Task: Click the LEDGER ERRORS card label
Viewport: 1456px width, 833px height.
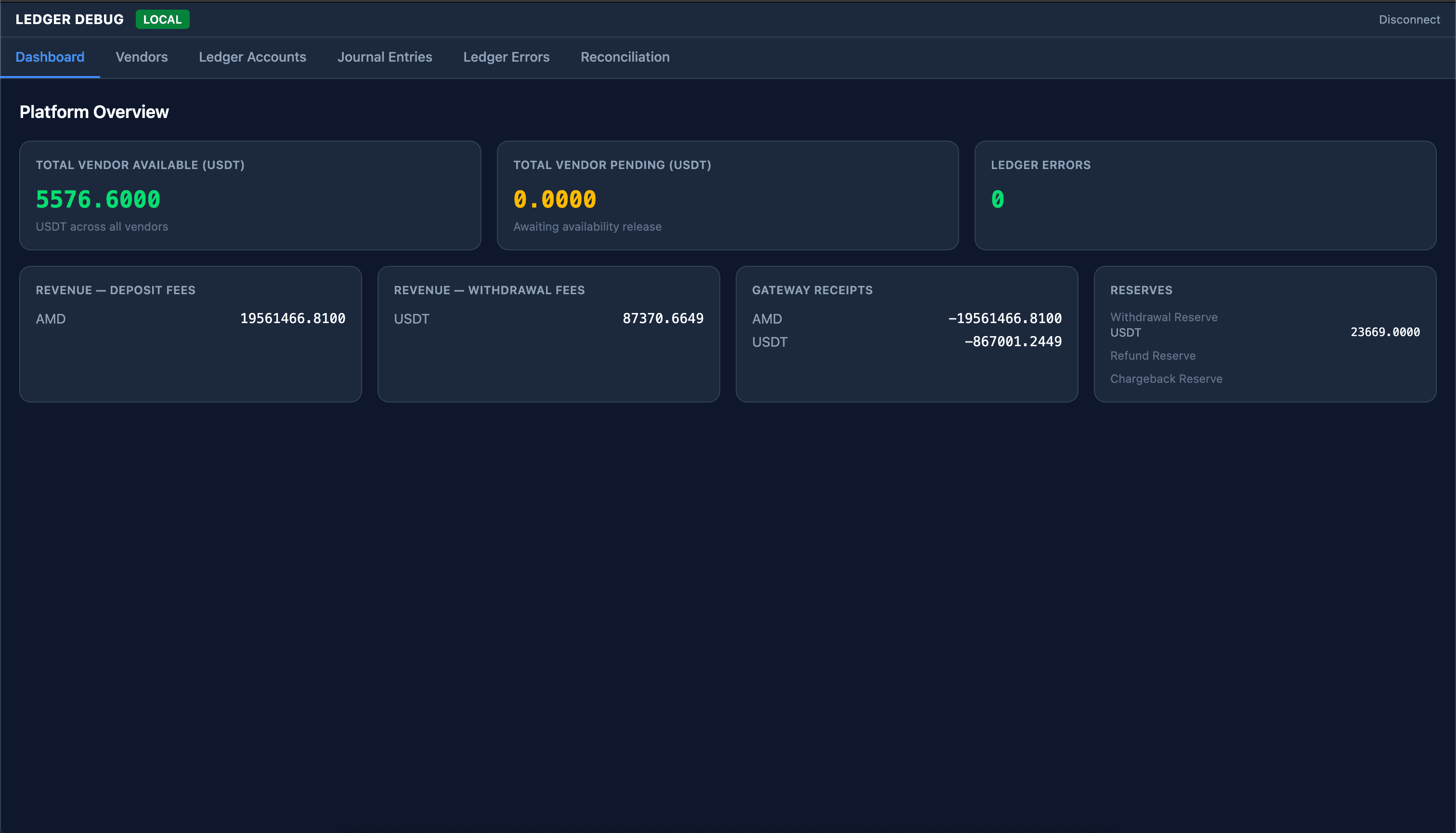Action: pos(1040,165)
